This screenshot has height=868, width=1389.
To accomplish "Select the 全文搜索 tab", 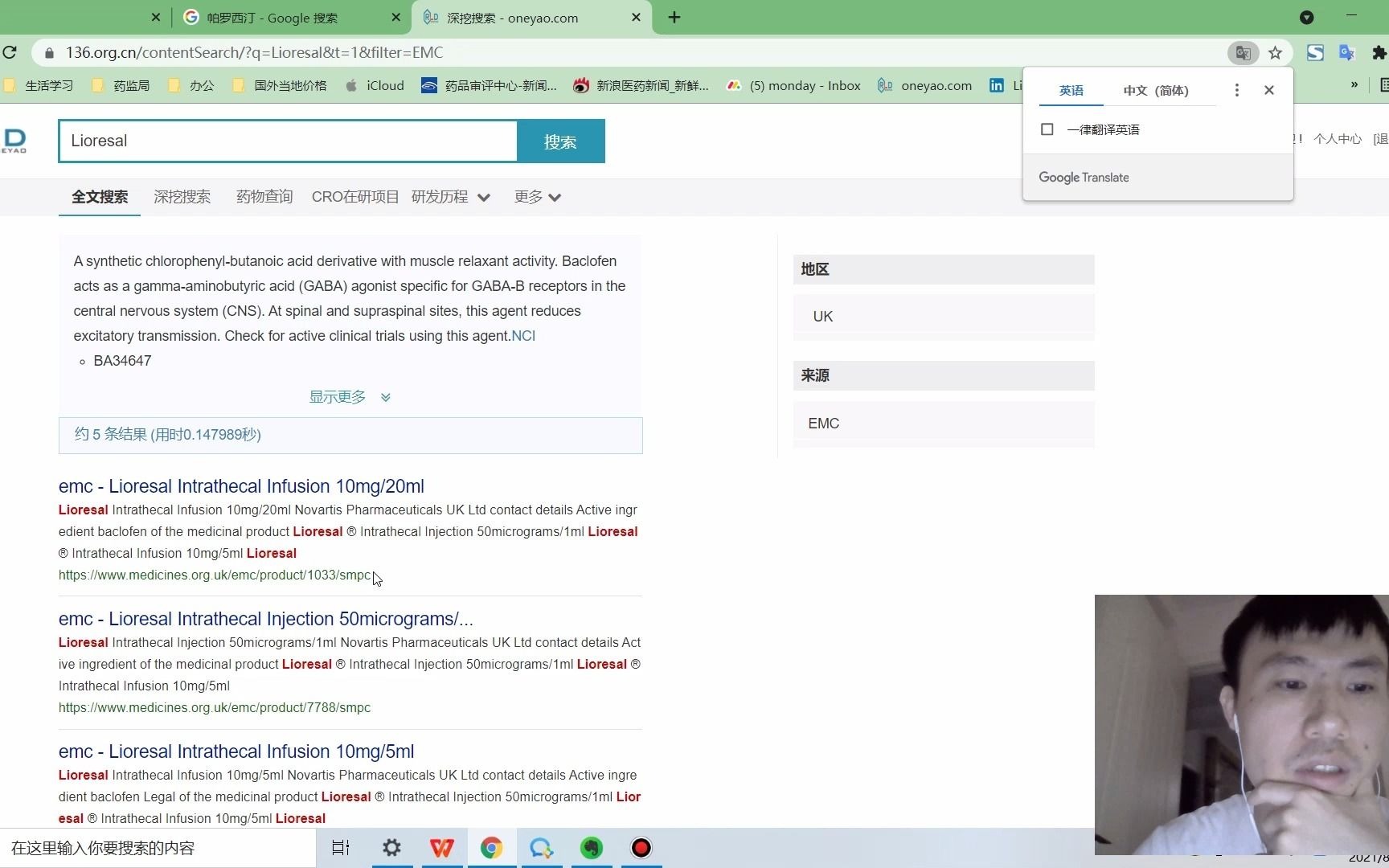I will pos(100,197).
